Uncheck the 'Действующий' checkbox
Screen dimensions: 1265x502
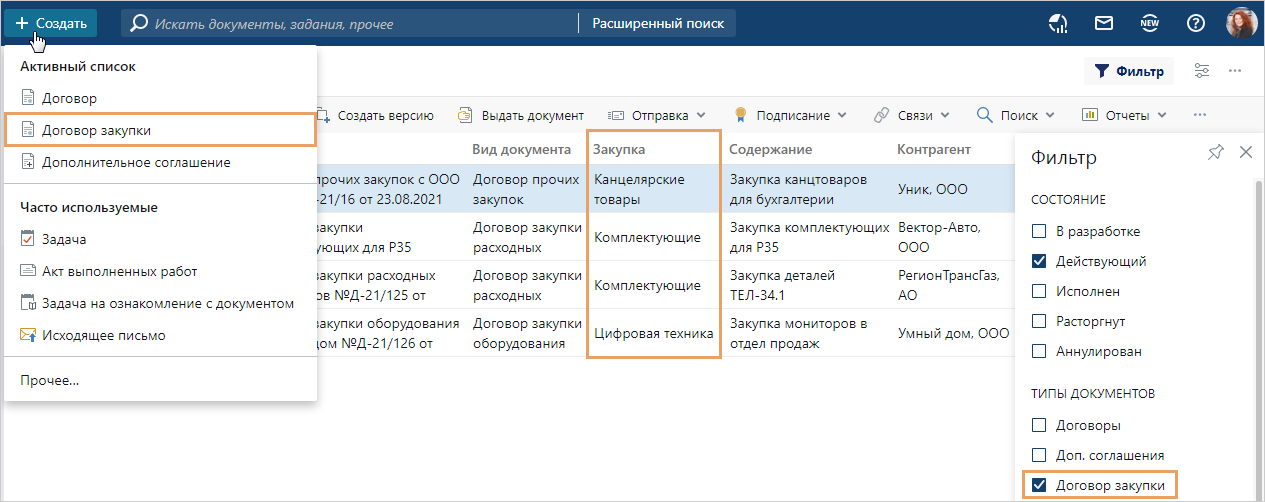1039,261
